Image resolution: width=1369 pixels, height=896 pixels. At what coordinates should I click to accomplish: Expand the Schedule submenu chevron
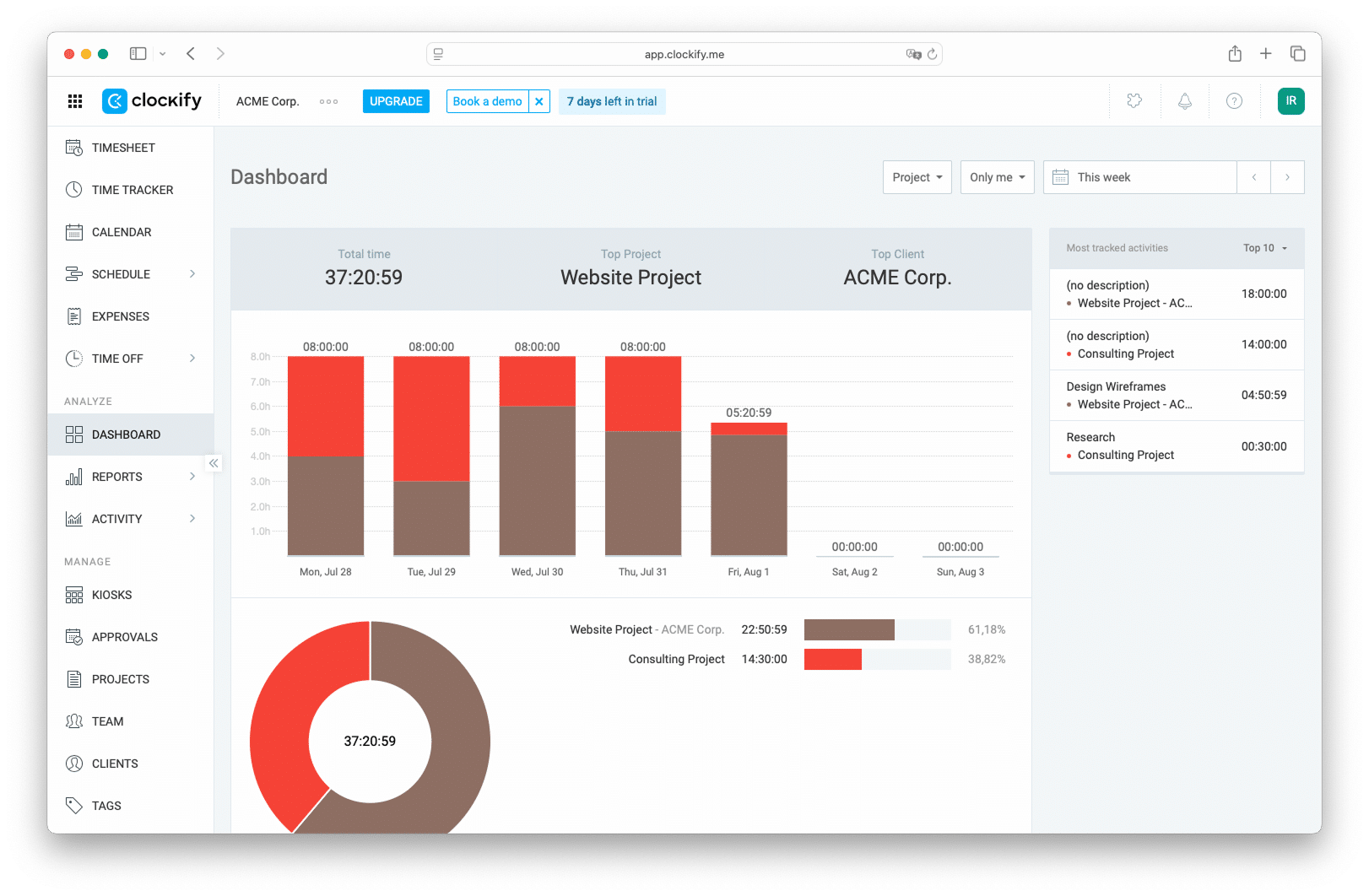click(x=192, y=274)
